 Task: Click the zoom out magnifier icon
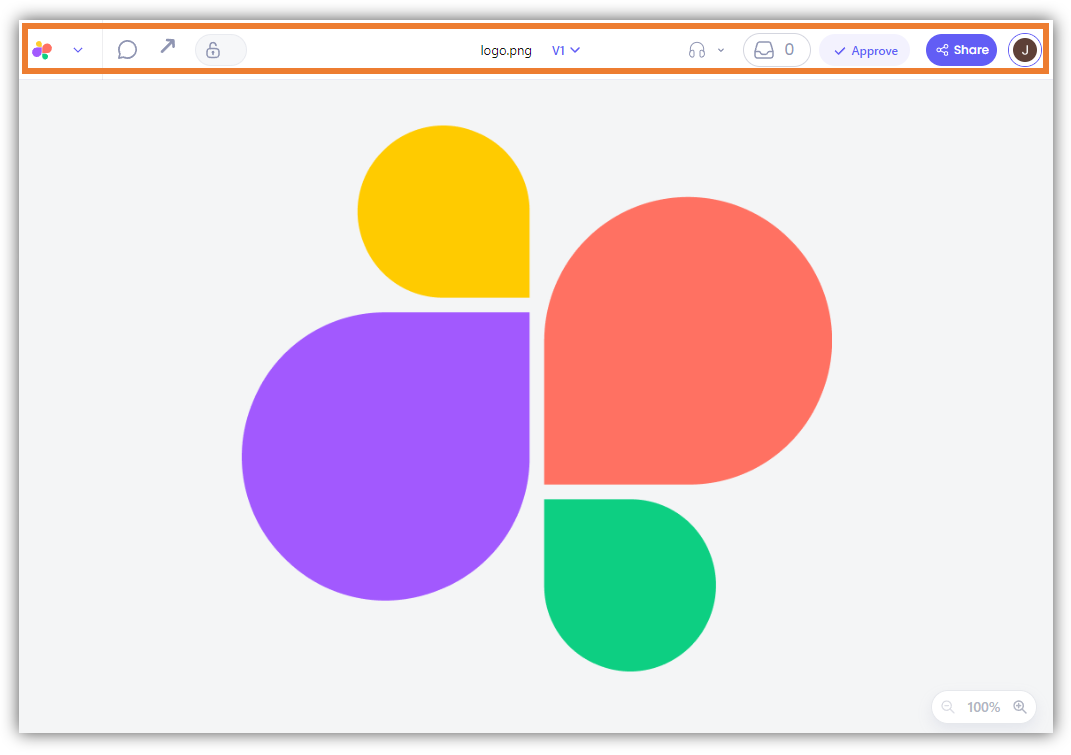[947, 706]
